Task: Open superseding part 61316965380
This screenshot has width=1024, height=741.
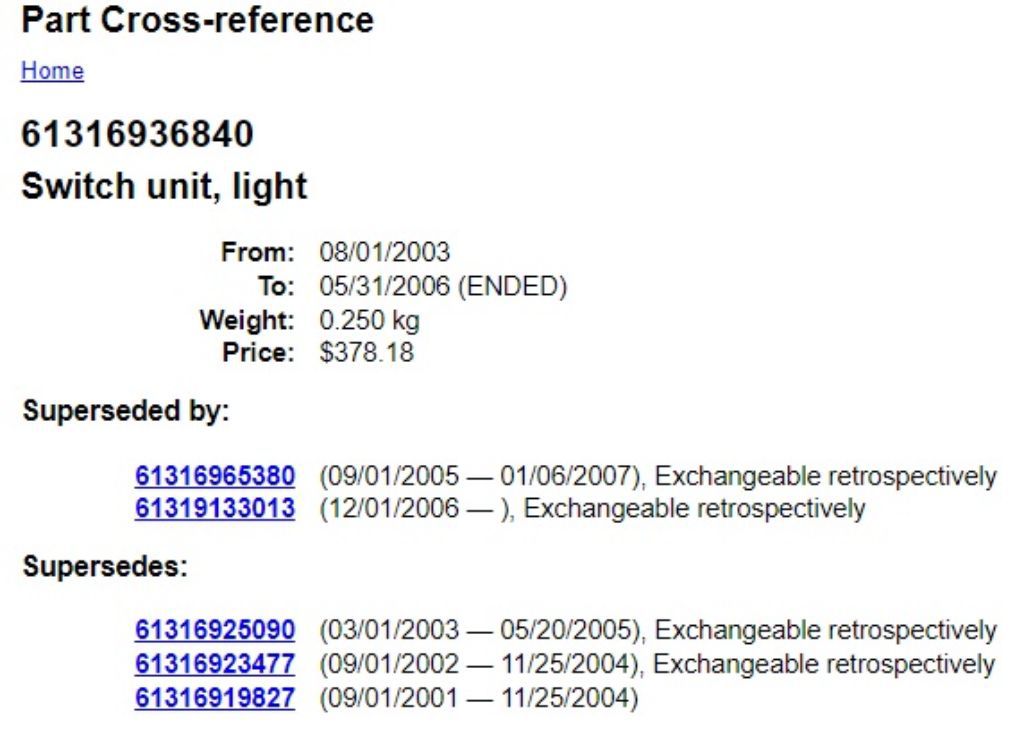Action: (x=215, y=476)
